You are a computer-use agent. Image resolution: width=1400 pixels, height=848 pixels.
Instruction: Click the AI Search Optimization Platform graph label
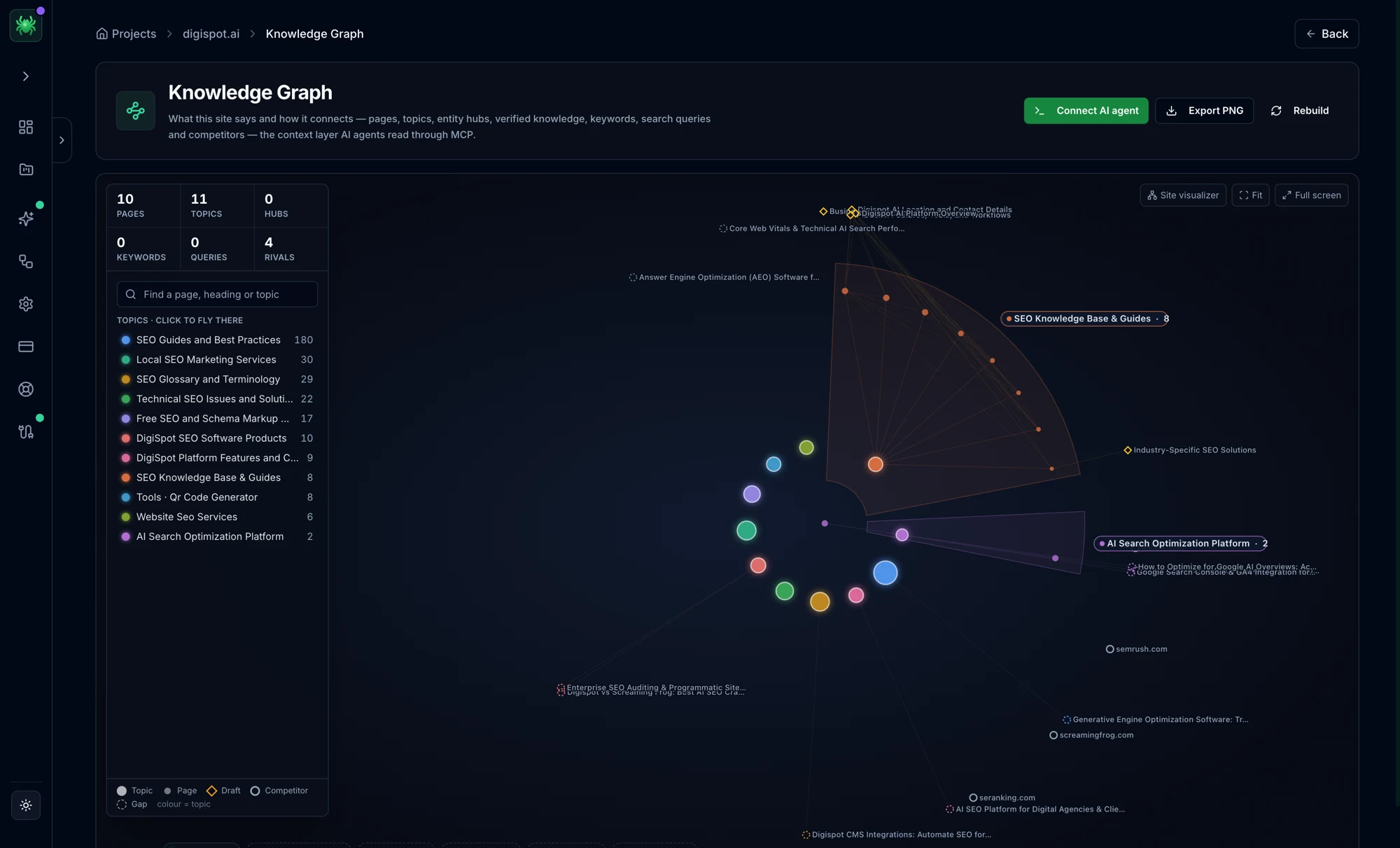coord(1181,543)
